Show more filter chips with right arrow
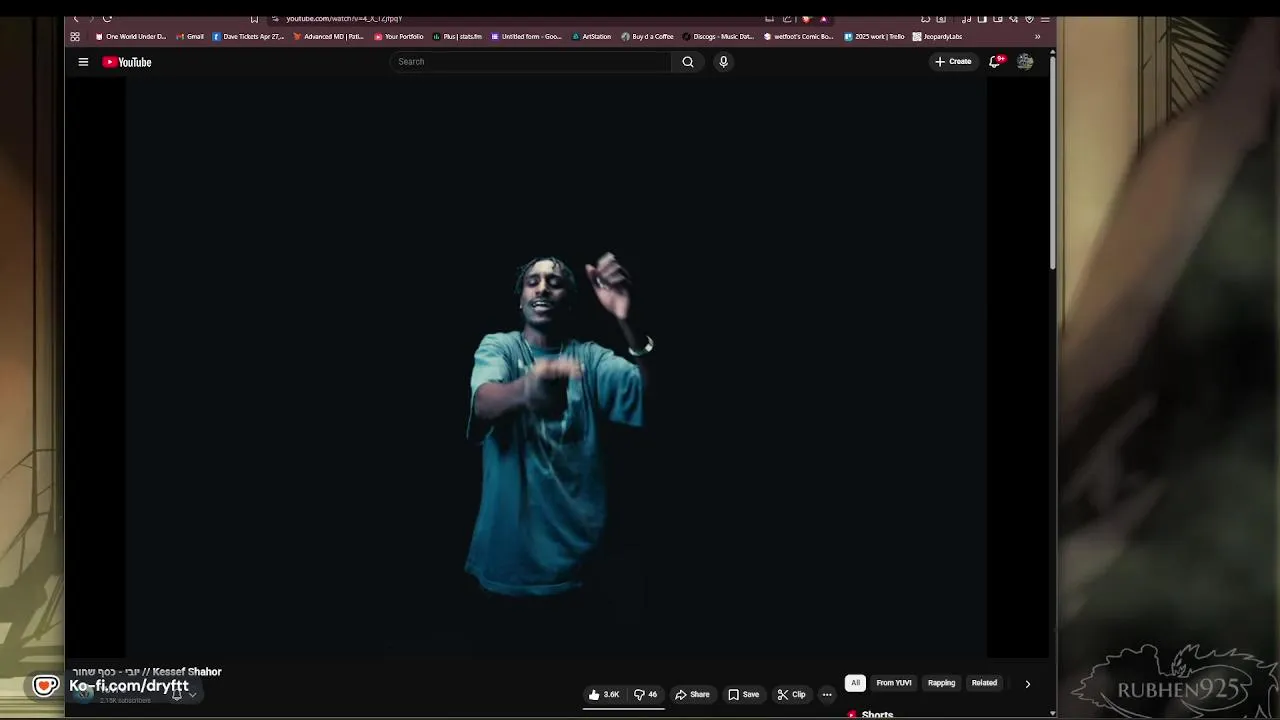 [1027, 684]
